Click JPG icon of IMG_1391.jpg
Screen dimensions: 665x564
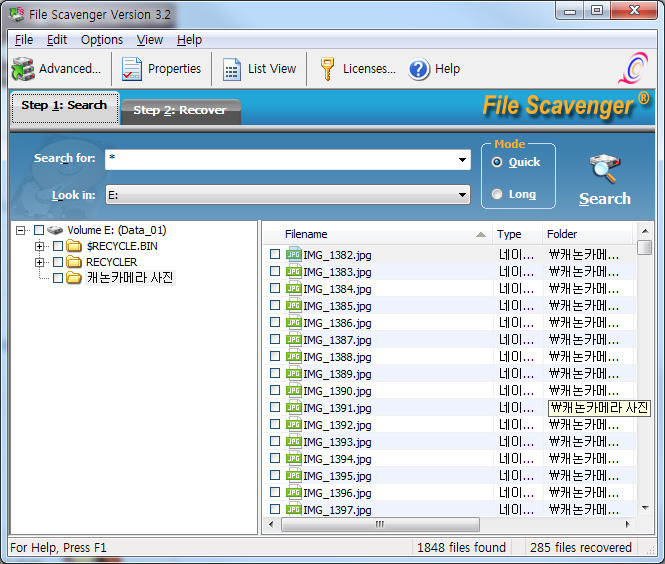pos(293,407)
